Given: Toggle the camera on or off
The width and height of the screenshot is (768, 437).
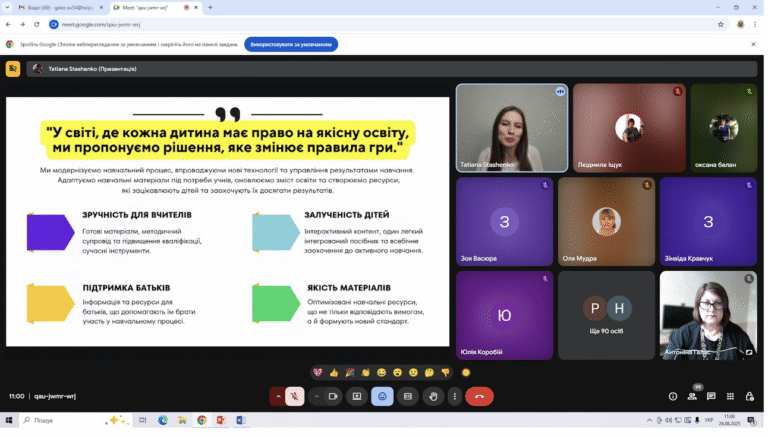Looking at the screenshot, I should pos(335,398).
